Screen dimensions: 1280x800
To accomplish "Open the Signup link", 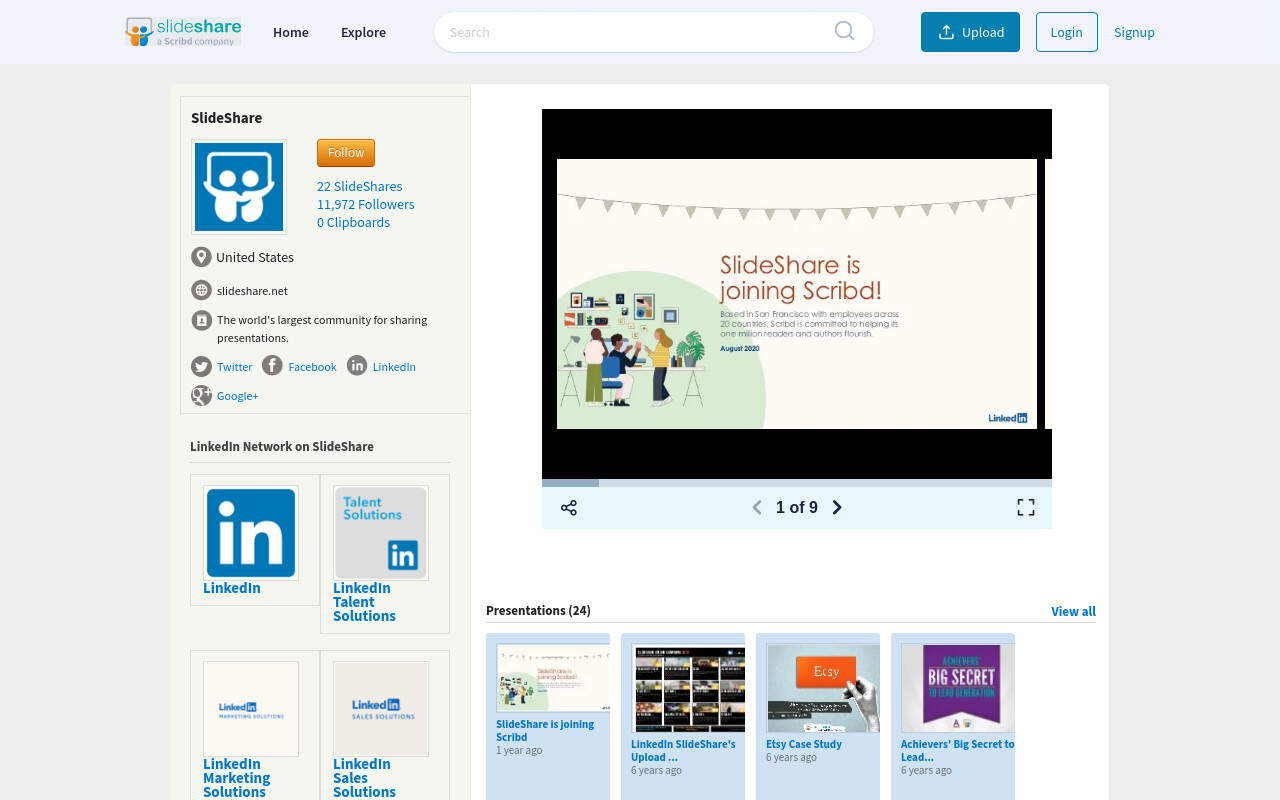I will [x=1134, y=32].
